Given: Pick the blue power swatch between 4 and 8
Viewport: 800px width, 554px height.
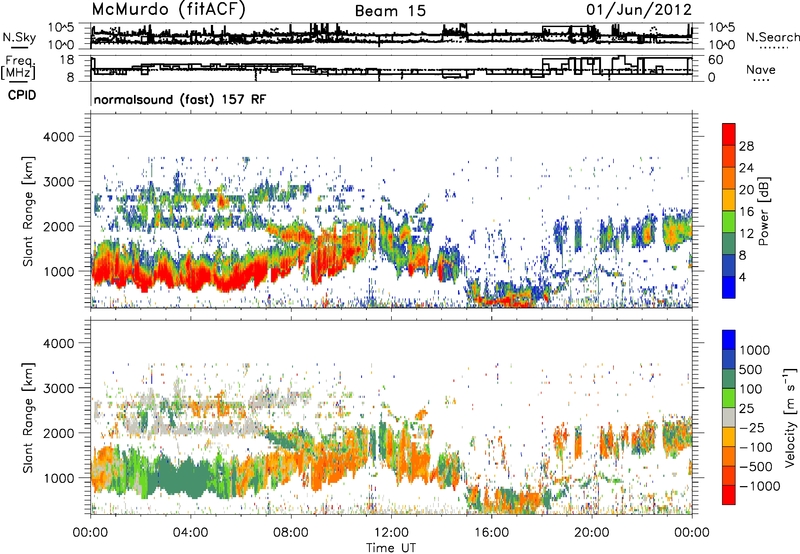Looking at the screenshot, I should [729, 266].
